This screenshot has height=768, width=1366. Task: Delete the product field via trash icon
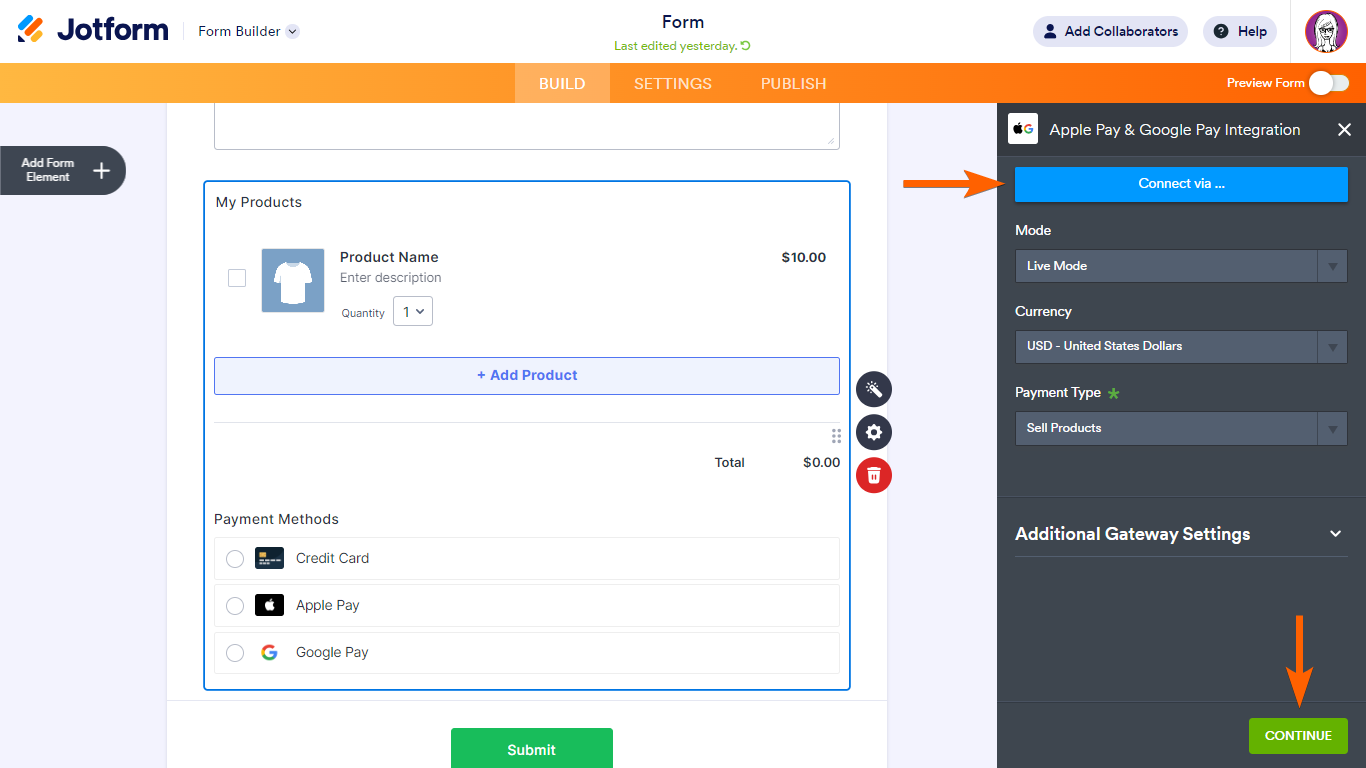click(x=873, y=475)
